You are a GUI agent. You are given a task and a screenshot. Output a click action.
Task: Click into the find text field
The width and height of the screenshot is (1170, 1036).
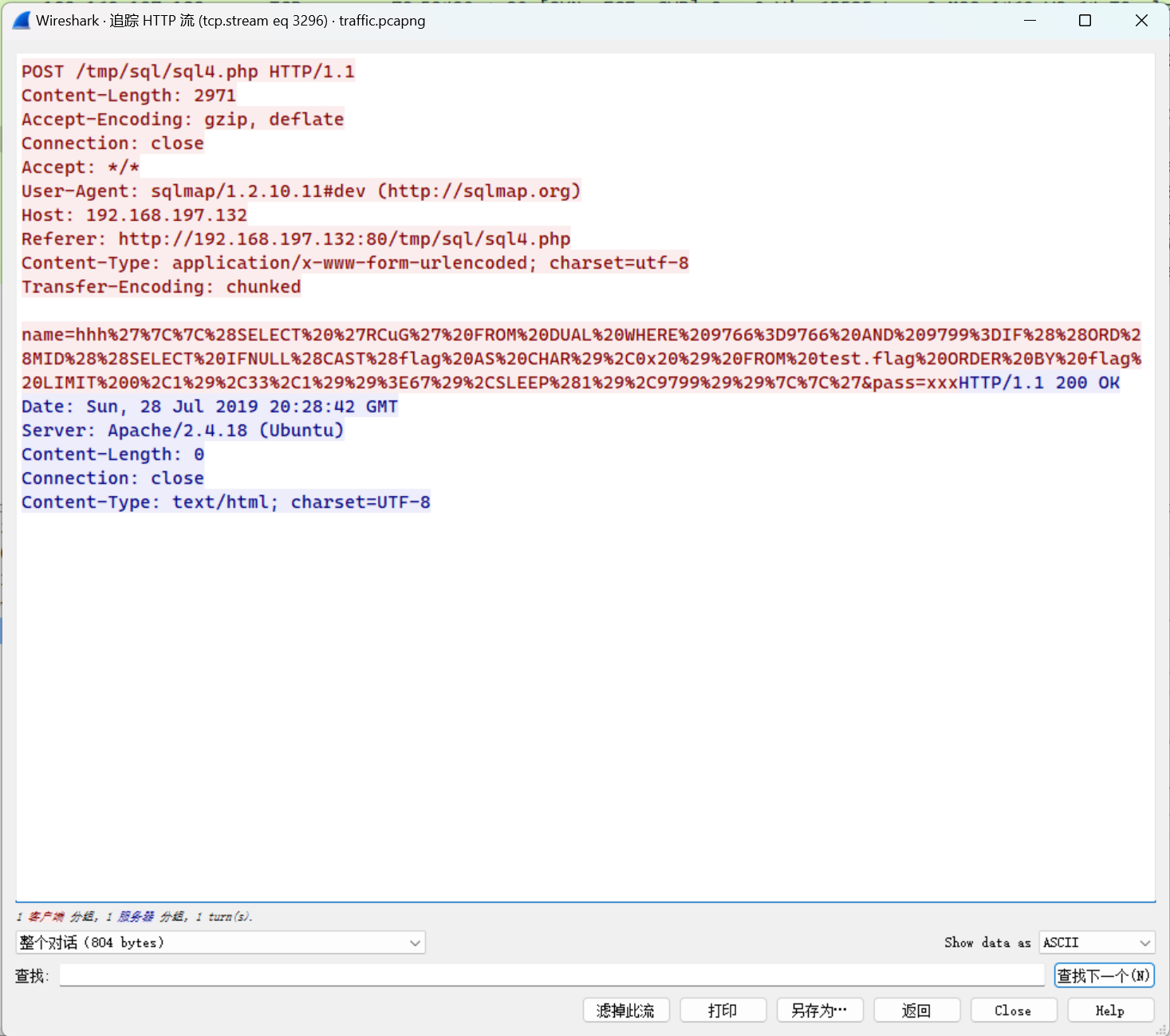point(552,975)
